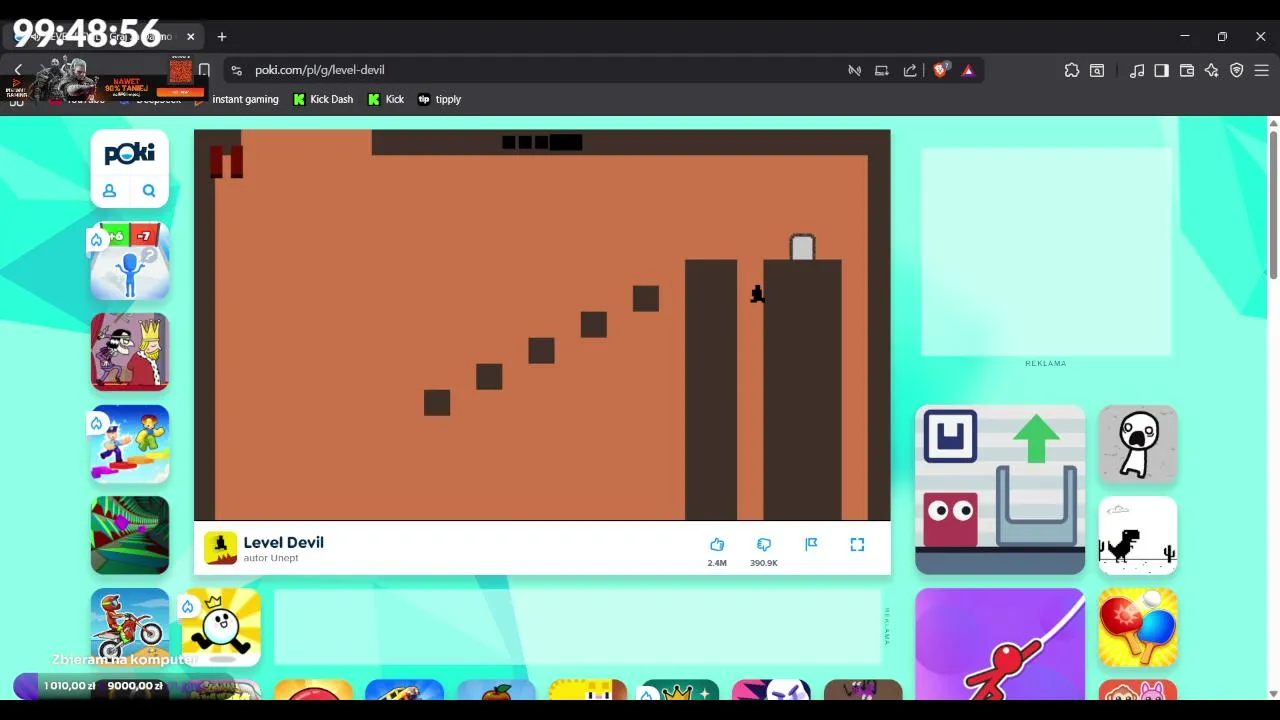1280x720 pixels.
Task: Open the green arrow magnet puzzle game
Action: [1000, 490]
